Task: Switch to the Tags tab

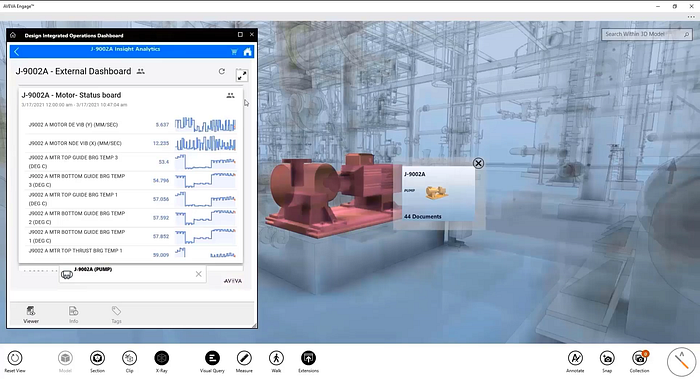Action: [x=116, y=314]
